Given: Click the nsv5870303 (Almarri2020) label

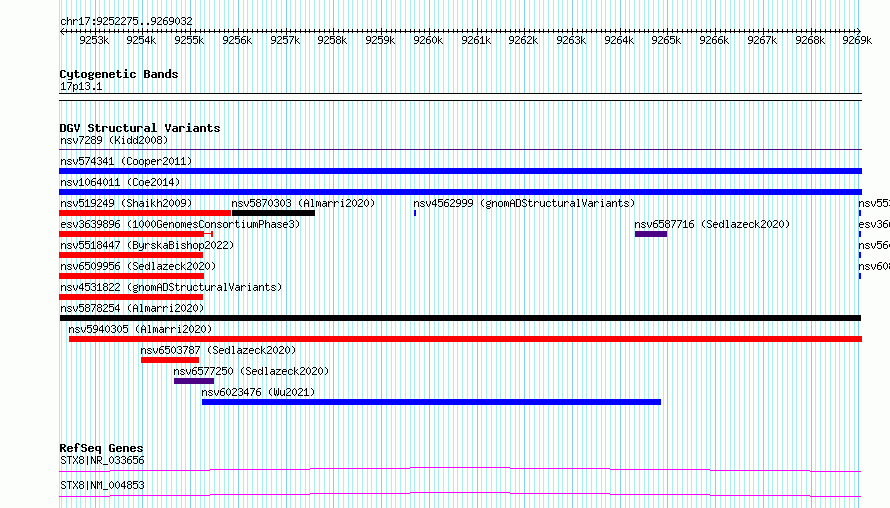Looking at the screenshot, I should (303, 203).
